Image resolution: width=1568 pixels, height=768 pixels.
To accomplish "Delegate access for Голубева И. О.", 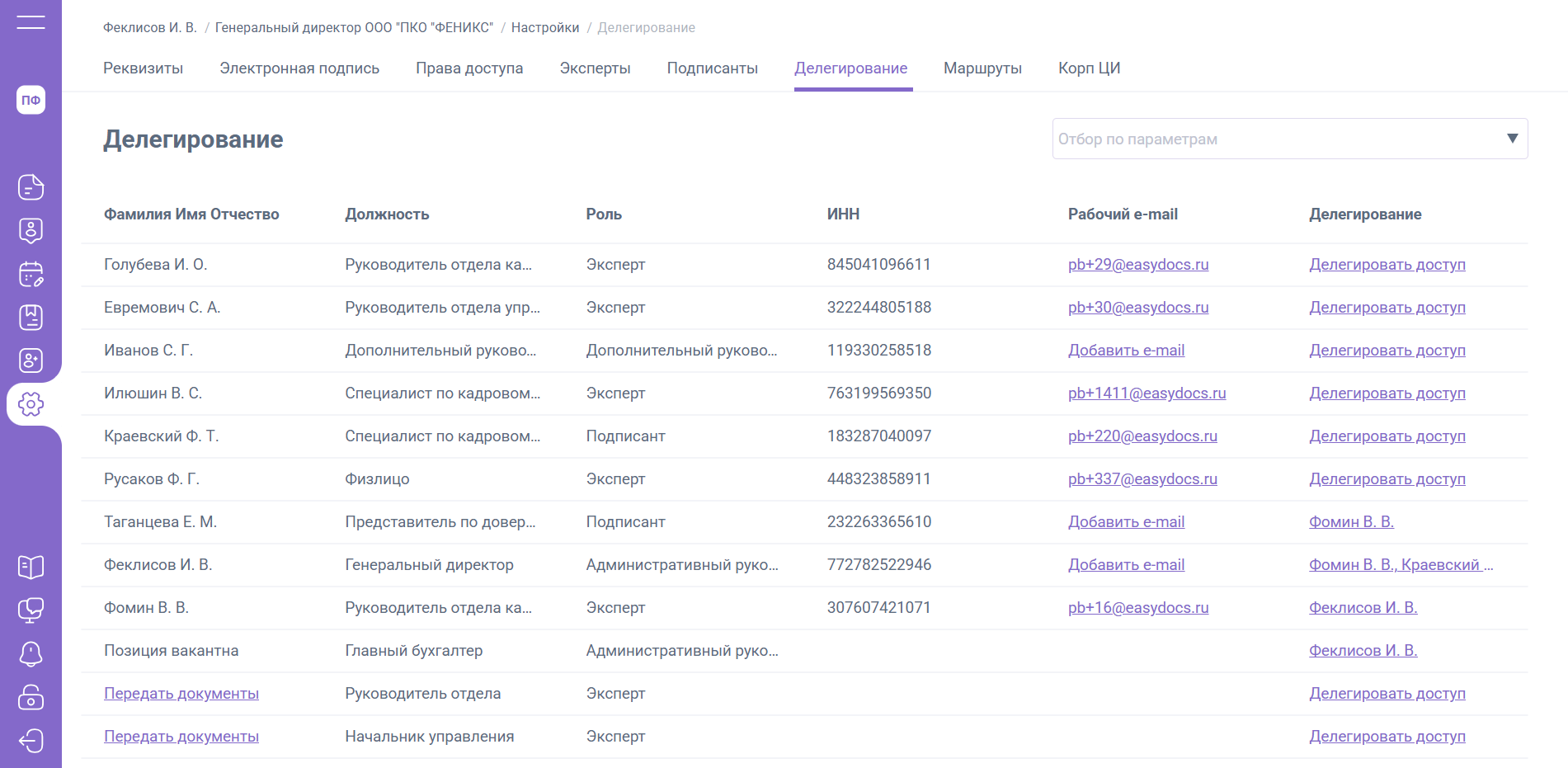I will pos(1387,265).
